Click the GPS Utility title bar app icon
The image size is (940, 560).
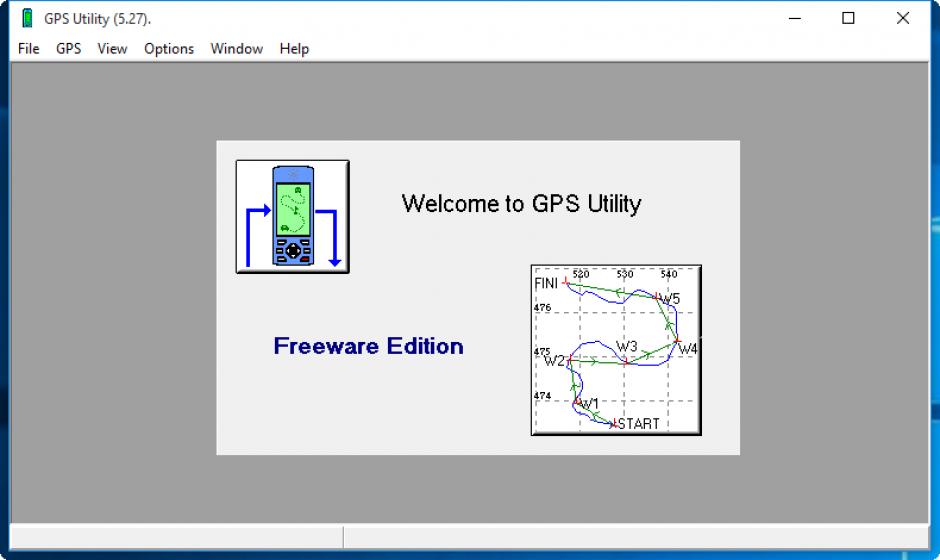(x=27, y=19)
